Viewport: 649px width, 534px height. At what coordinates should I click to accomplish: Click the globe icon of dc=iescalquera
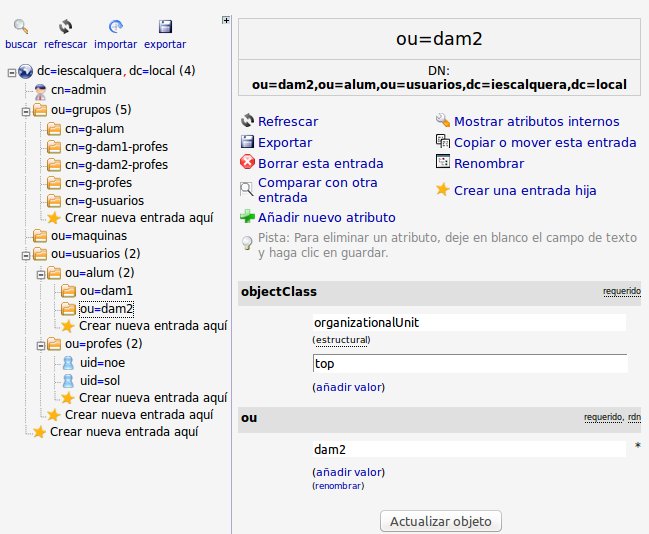point(26,72)
